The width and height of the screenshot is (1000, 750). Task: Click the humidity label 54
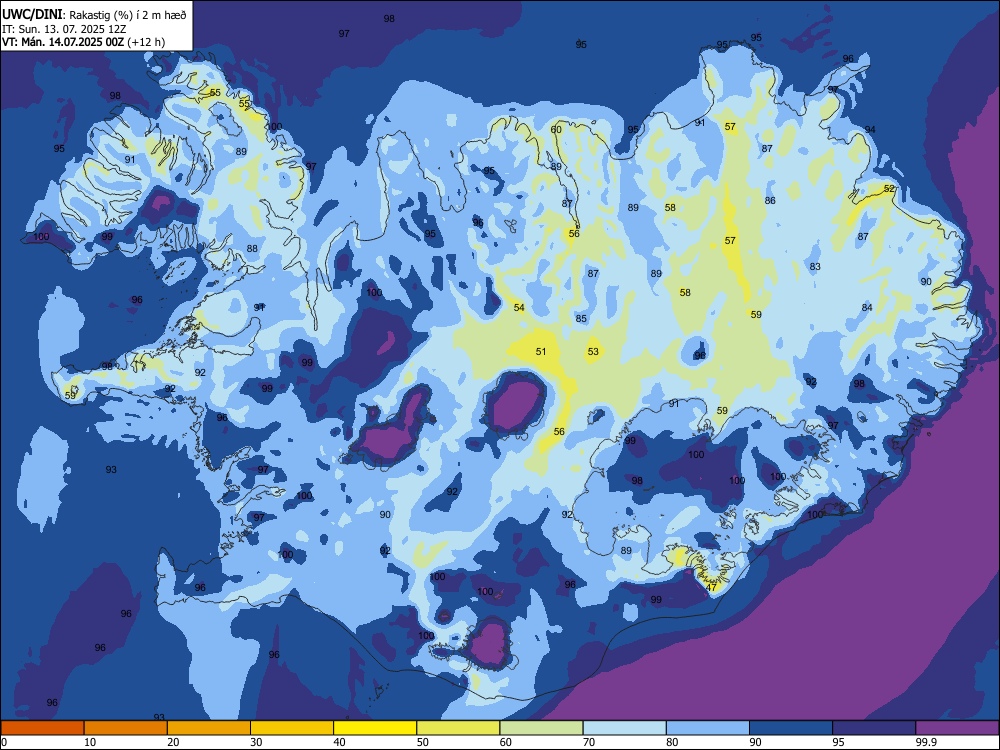[x=519, y=307]
